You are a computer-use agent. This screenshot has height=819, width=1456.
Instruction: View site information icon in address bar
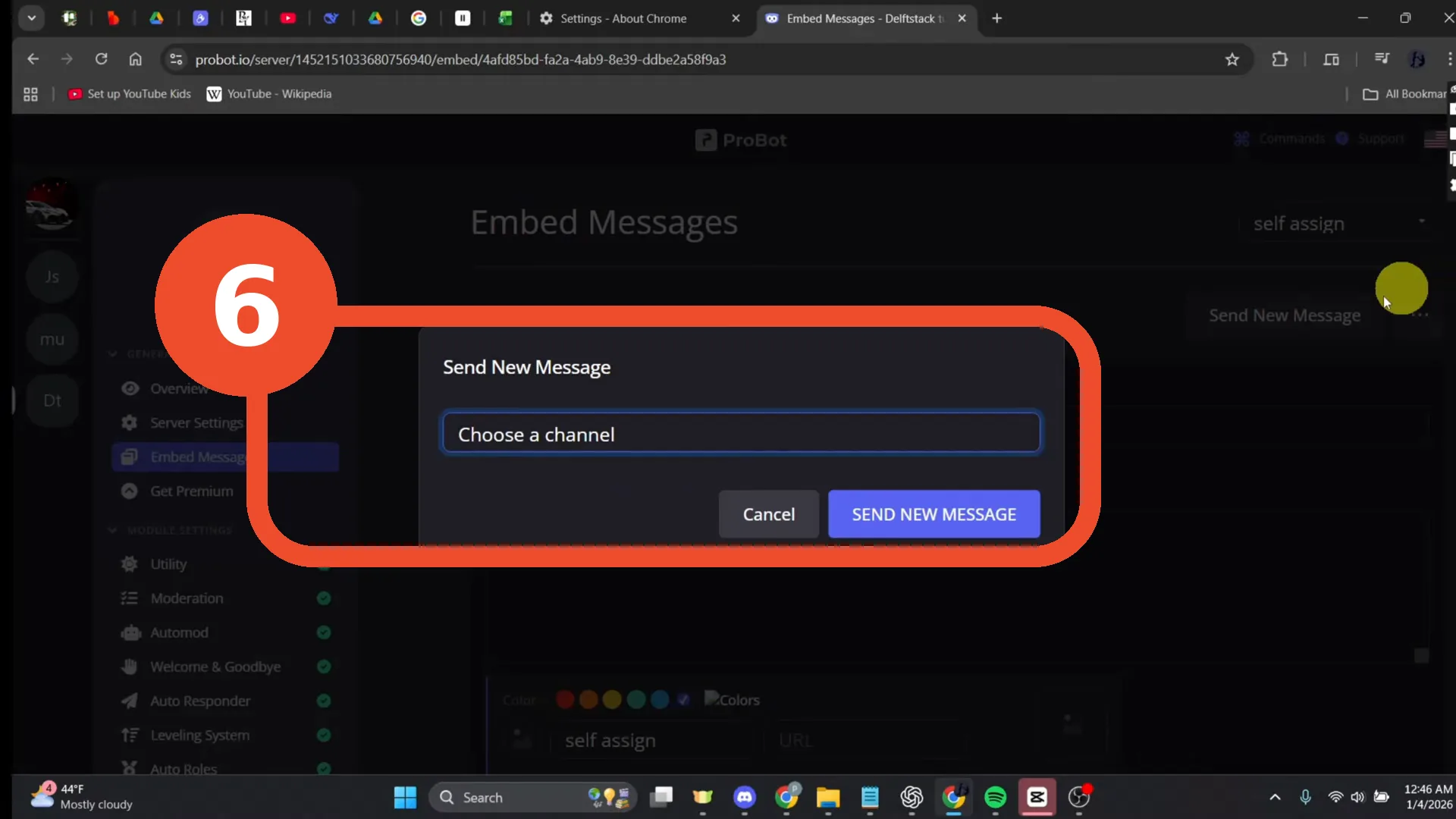click(x=176, y=59)
